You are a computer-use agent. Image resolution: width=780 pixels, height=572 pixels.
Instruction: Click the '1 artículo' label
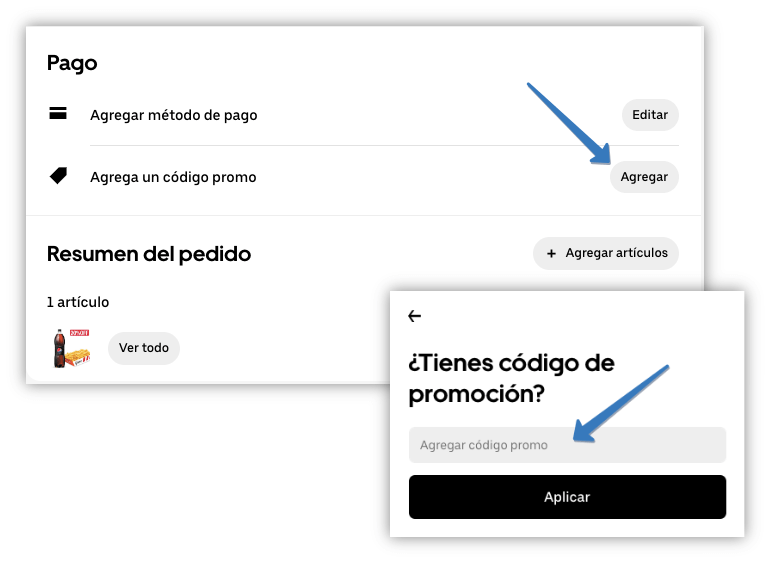78,302
